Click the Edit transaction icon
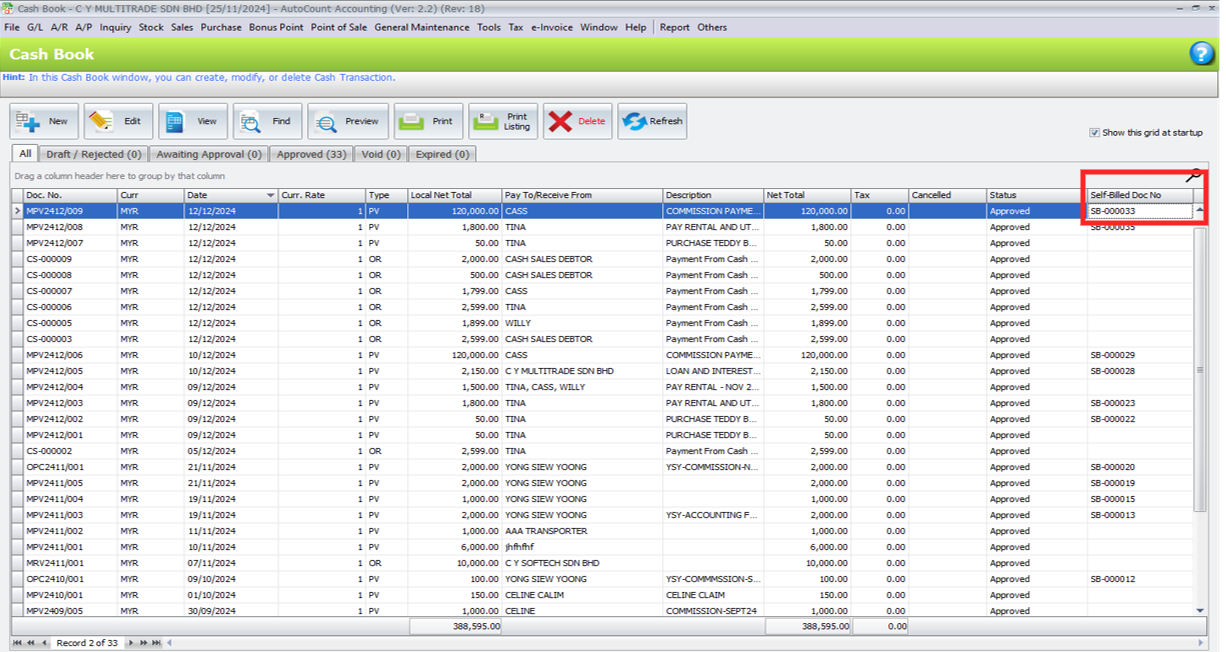 pyautogui.click(x=101, y=122)
